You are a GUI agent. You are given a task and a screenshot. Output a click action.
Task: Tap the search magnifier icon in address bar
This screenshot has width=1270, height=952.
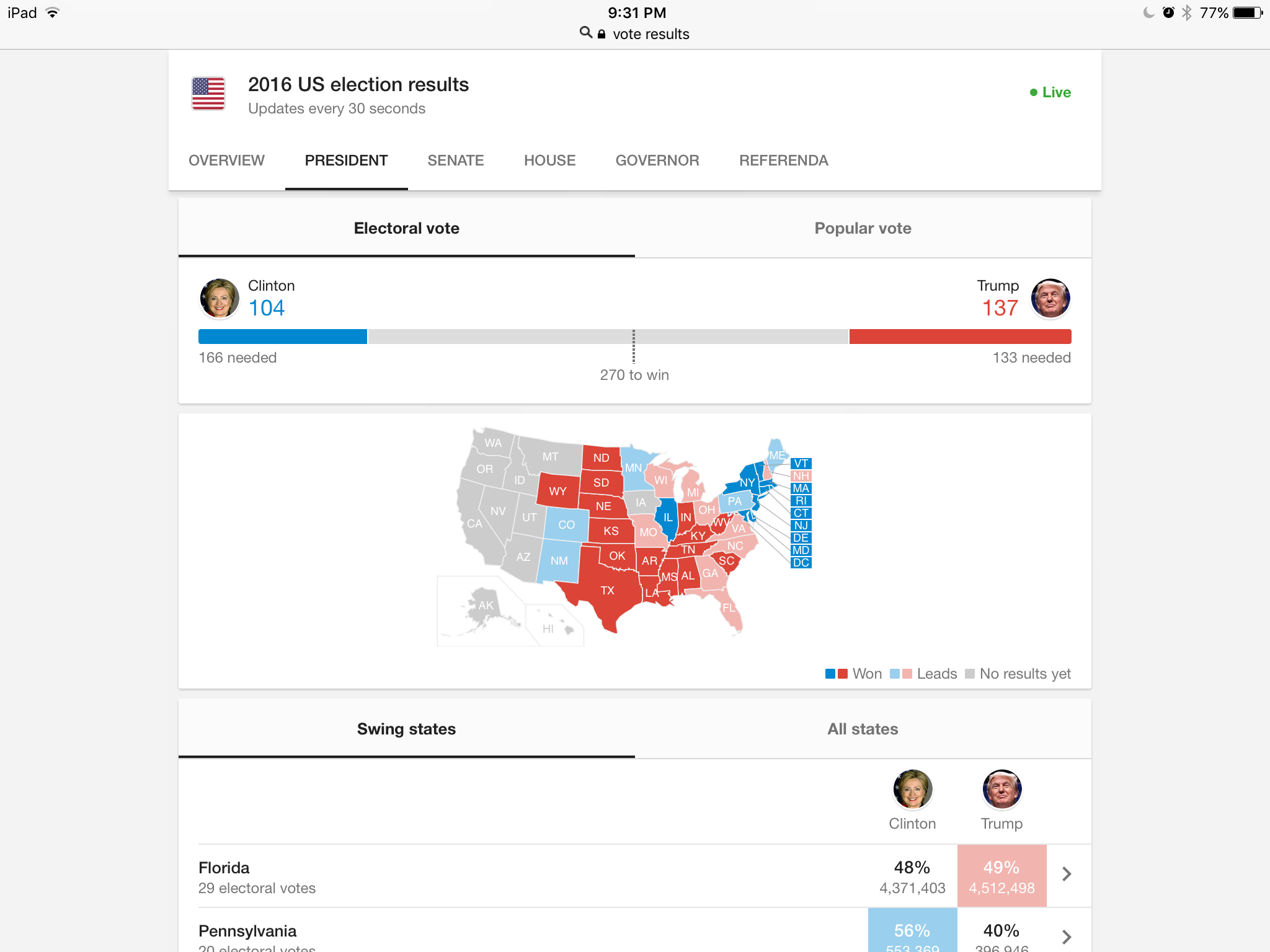(x=585, y=32)
